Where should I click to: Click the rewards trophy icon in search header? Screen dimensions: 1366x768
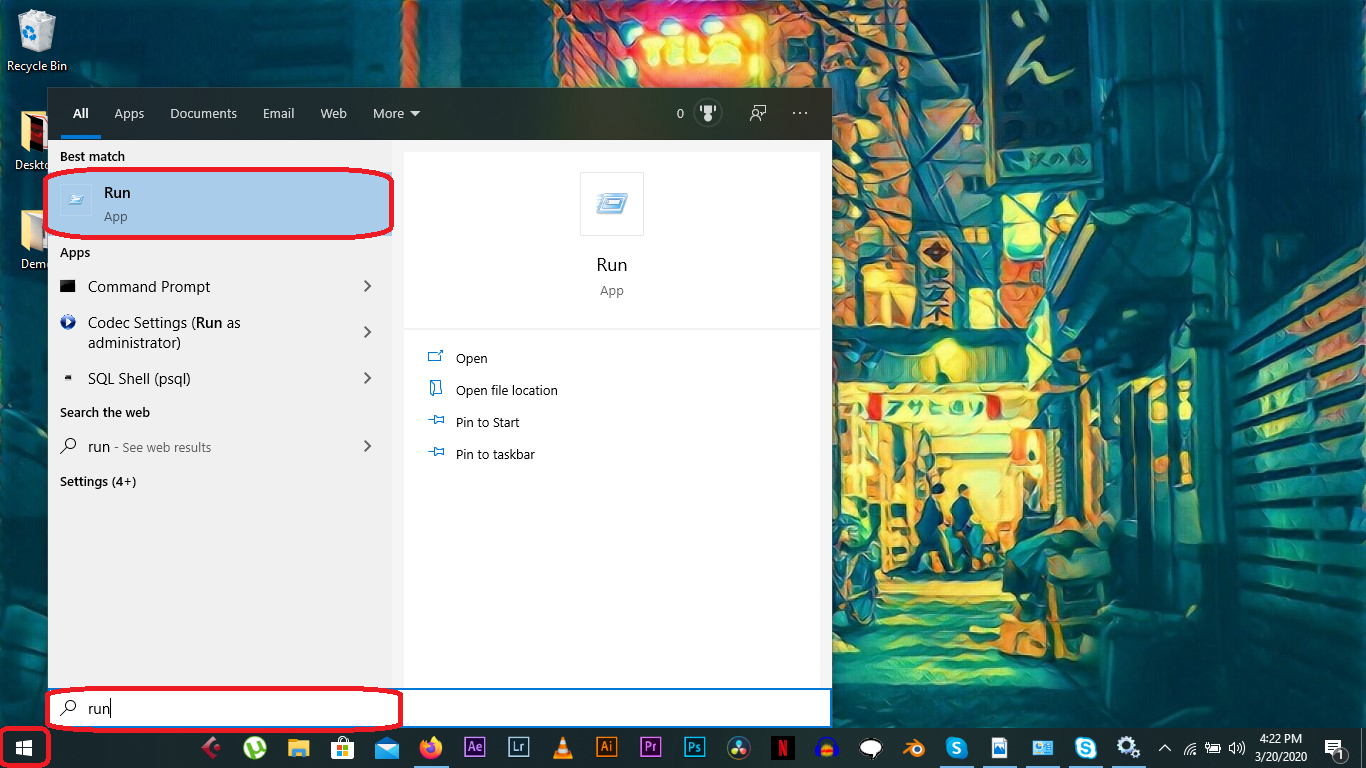pos(709,113)
